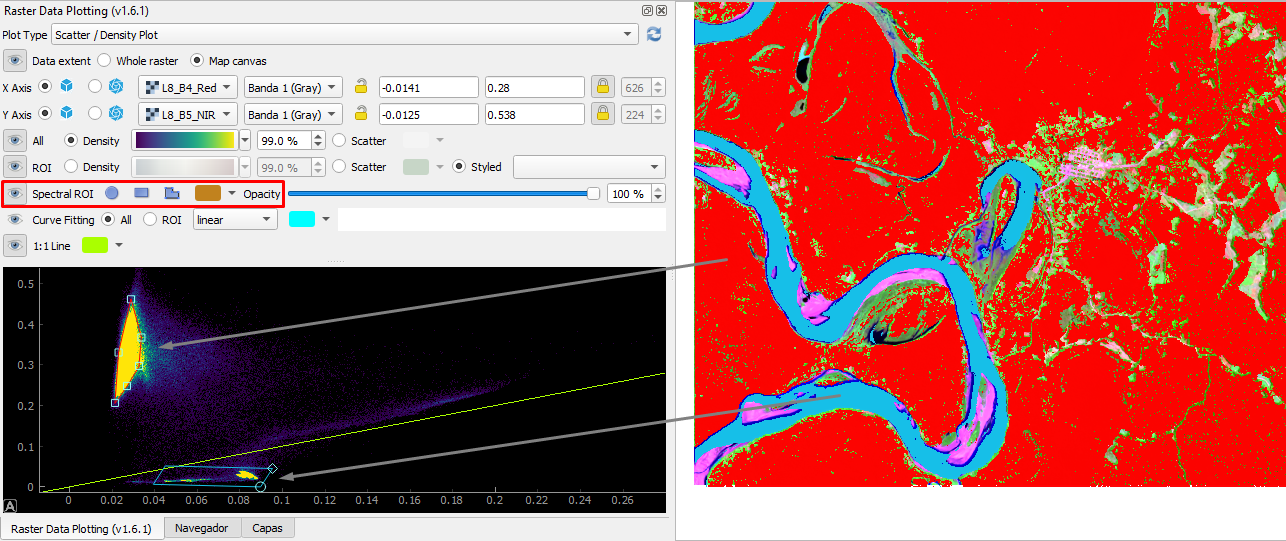Switch to the Capas tab

268,528
